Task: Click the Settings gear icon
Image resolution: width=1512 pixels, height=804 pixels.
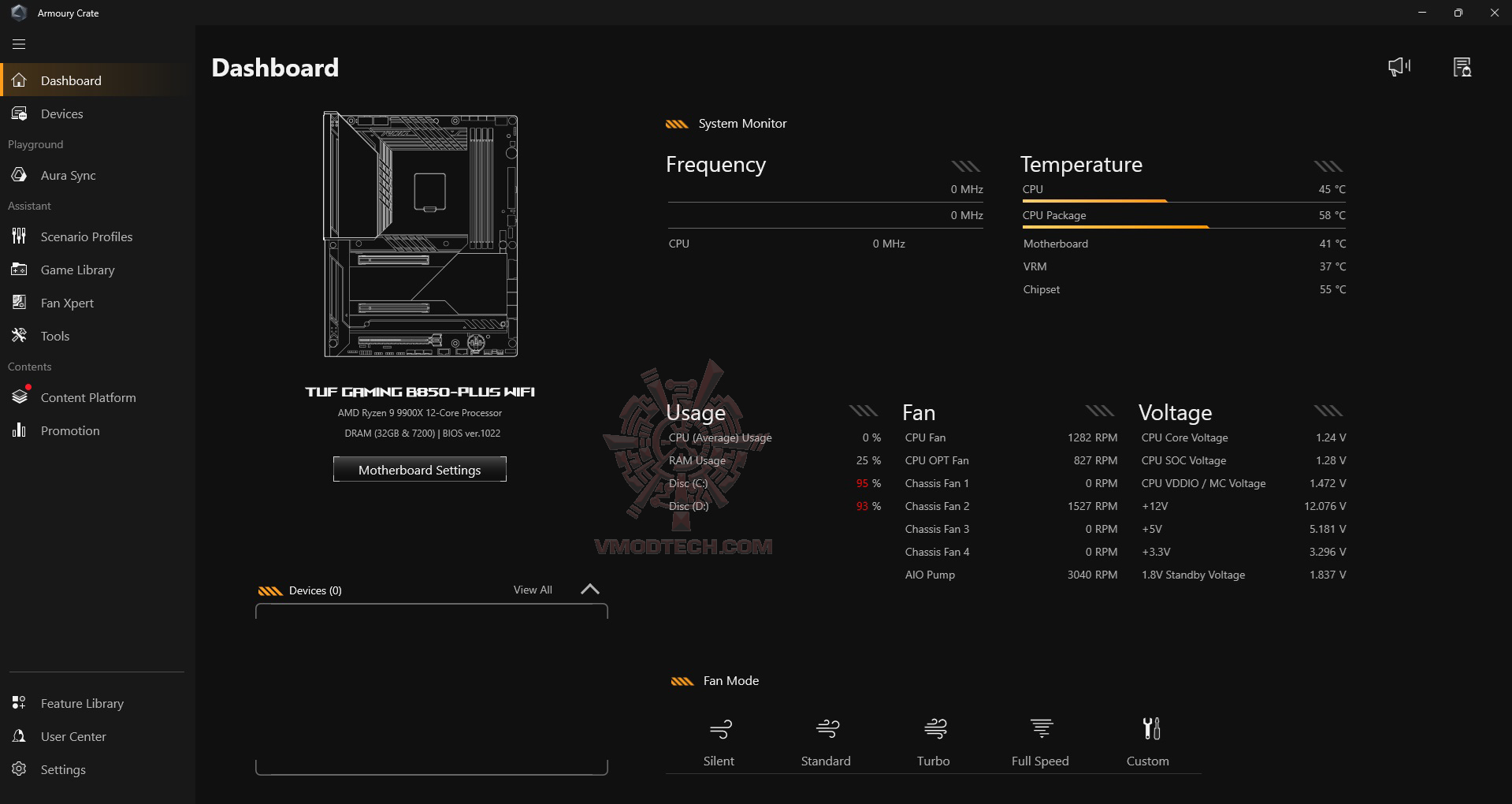Action: click(x=19, y=769)
